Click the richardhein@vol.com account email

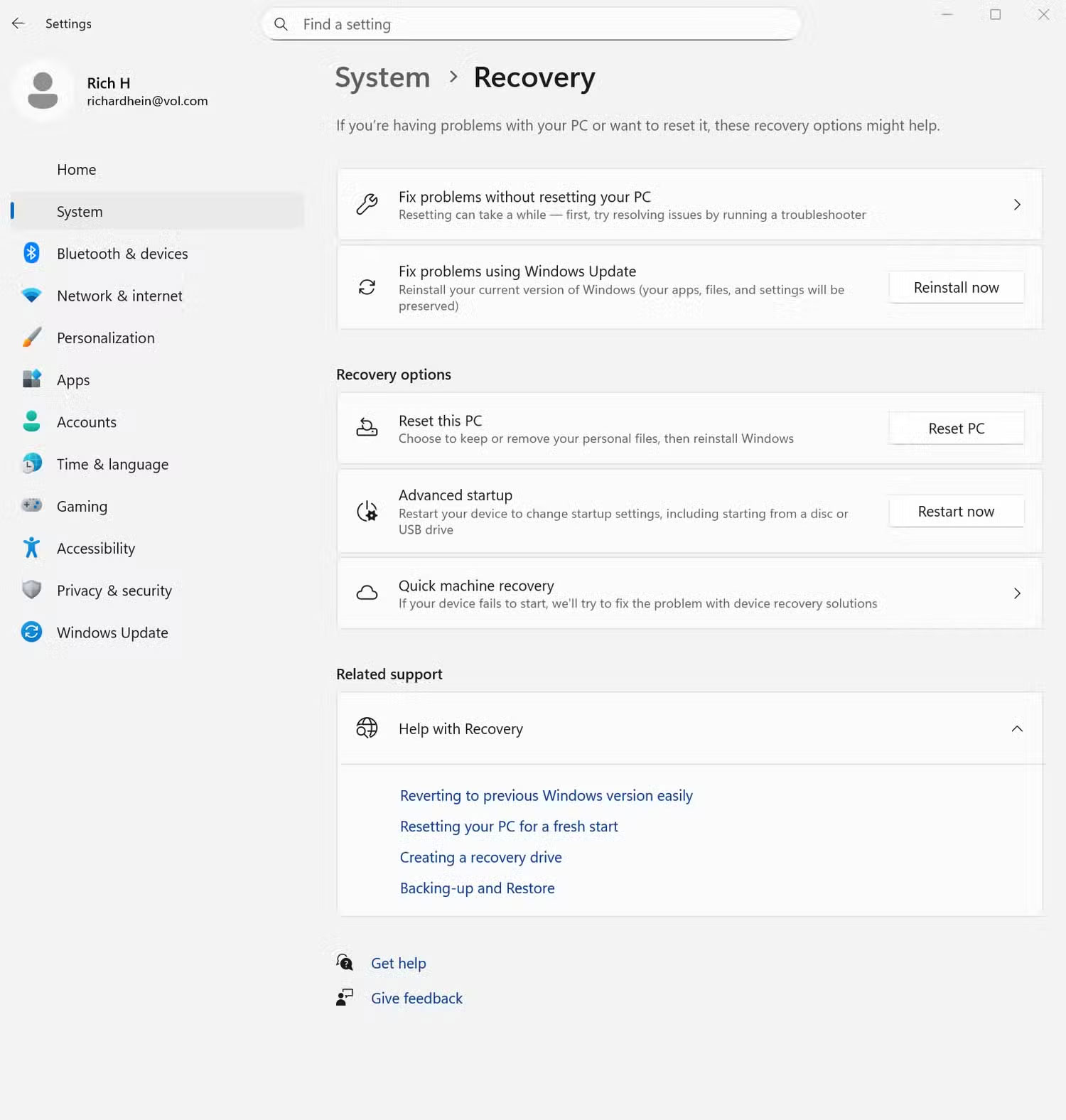(x=147, y=101)
